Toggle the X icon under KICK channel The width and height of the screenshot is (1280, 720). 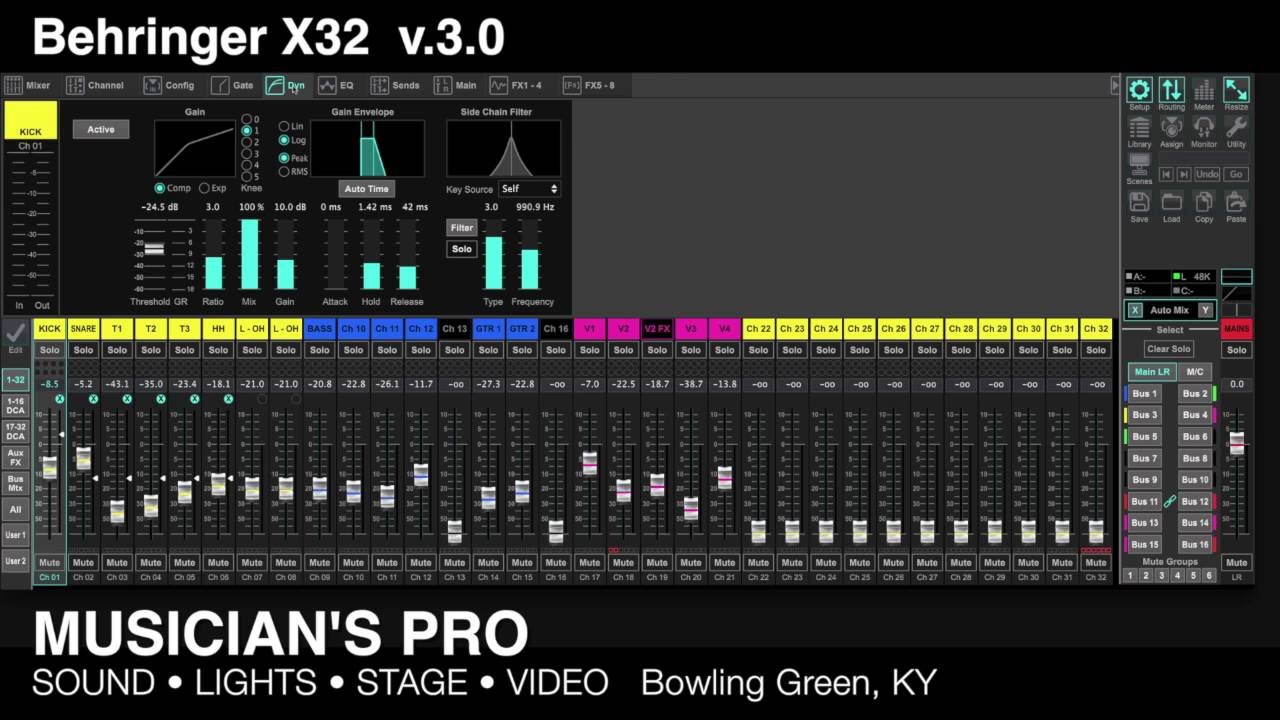pyautogui.click(x=60, y=399)
